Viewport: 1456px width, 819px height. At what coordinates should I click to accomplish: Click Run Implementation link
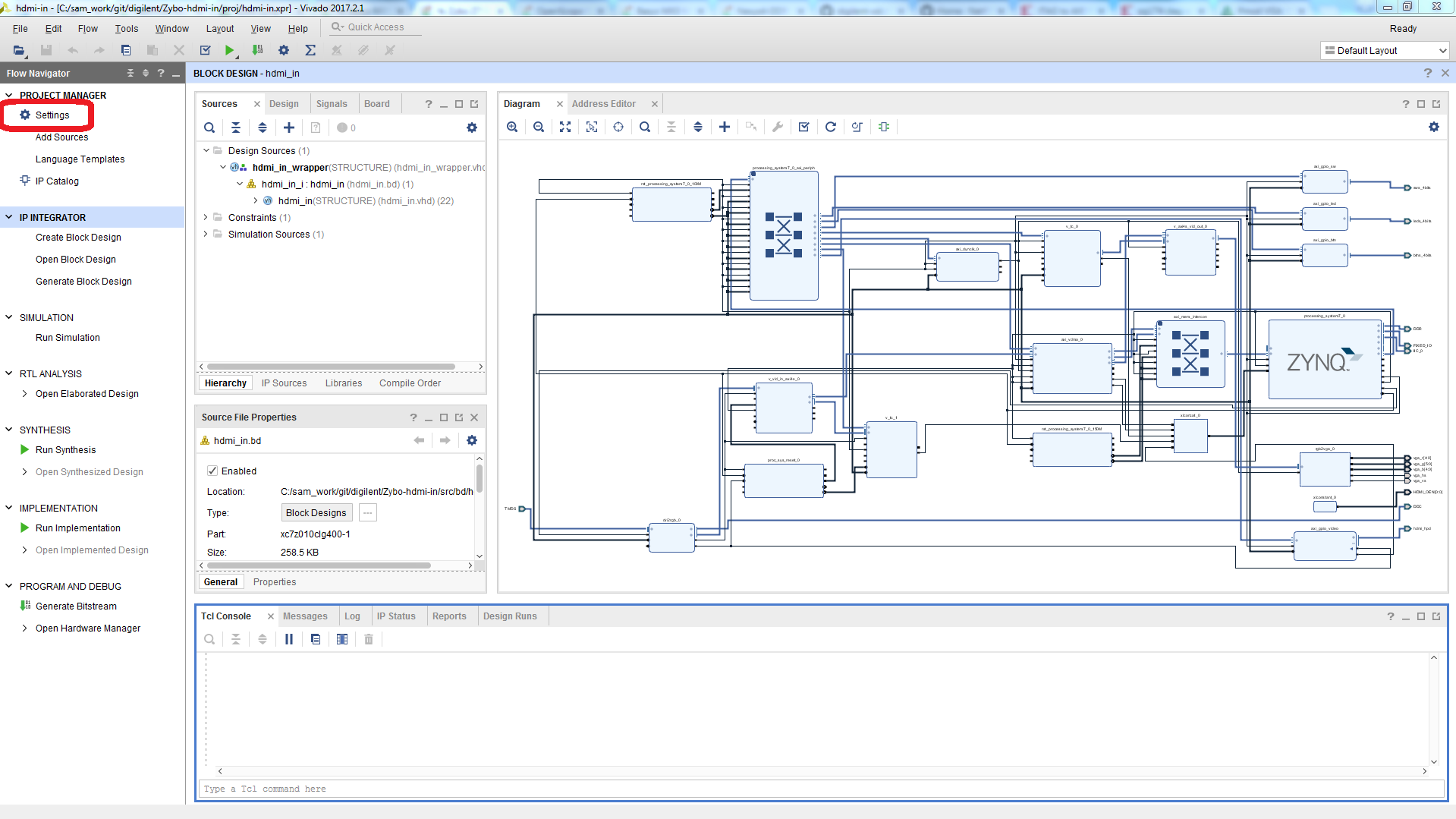(x=77, y=528)
